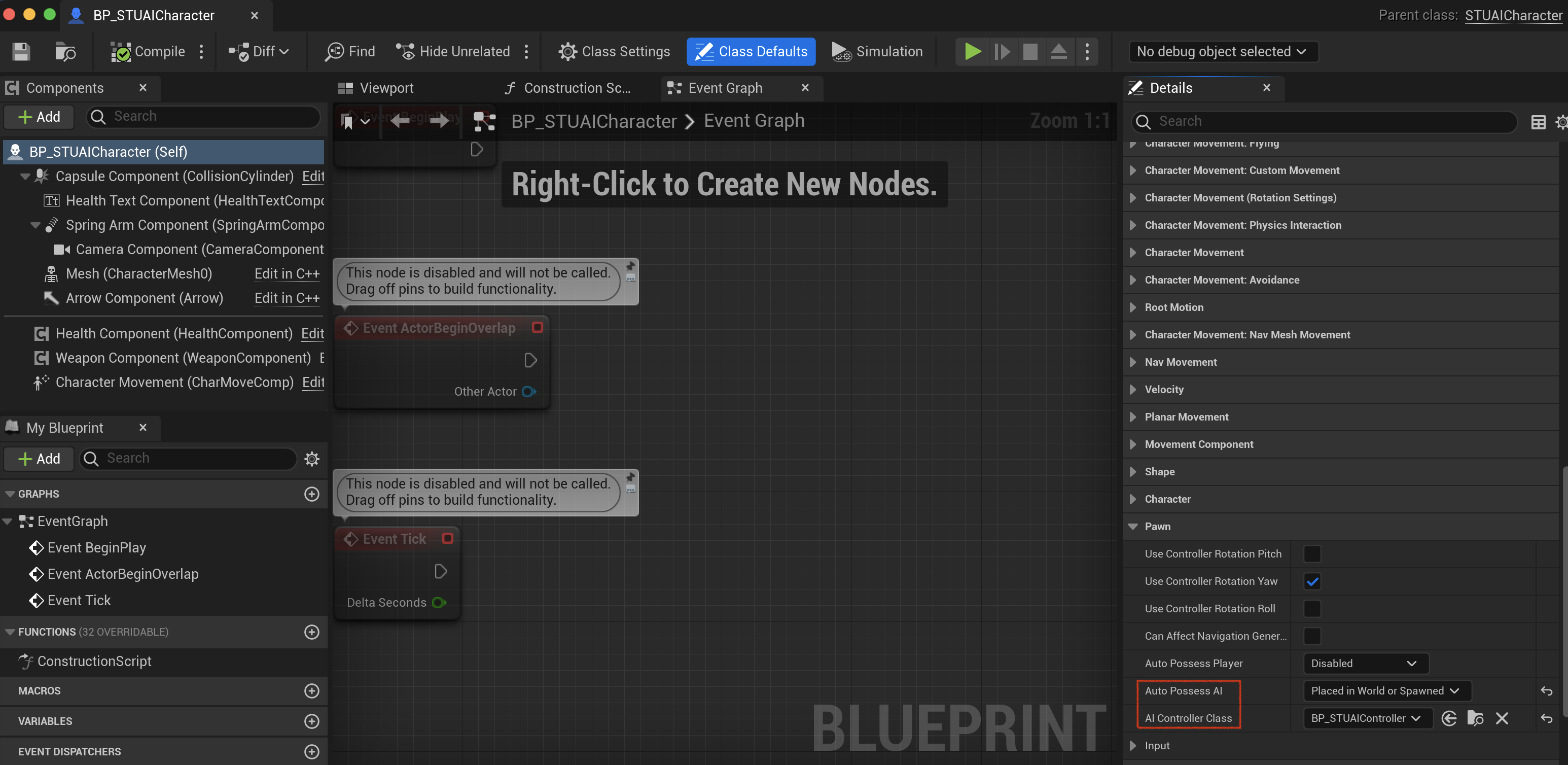This screenshot has width=1568, height=765.
Task: Click the My Blueprint Add button
Action: [x=40, y=459]
